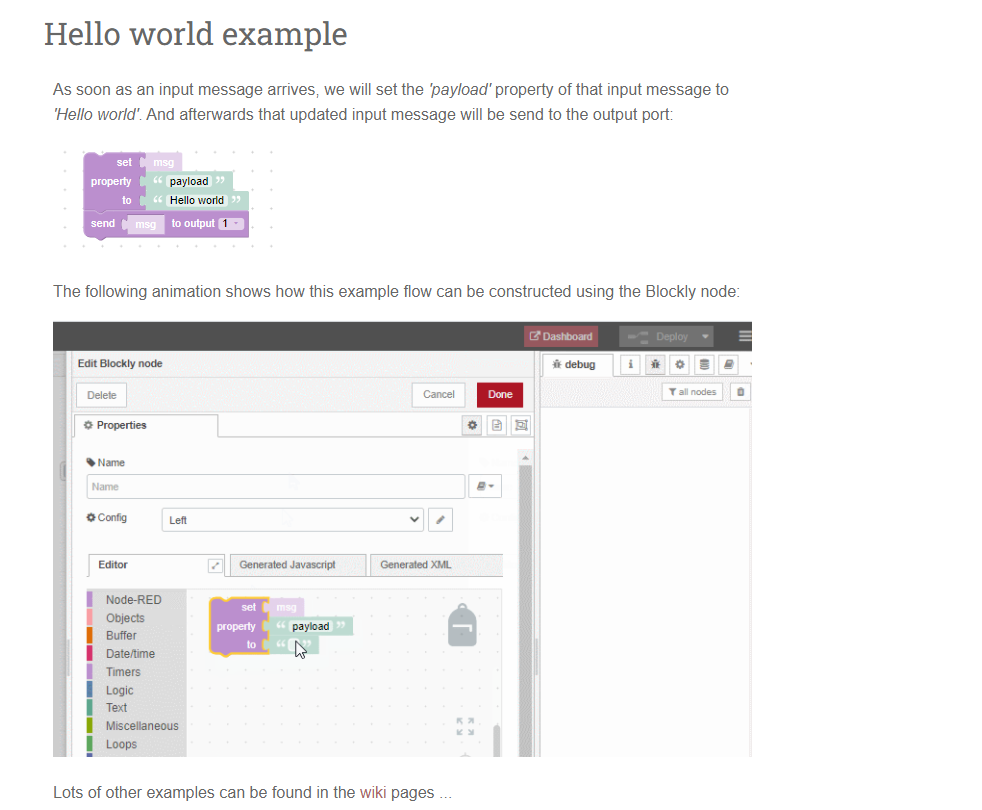The width and height of the screenshot is (982, 810).
Task: Open the context data database icon
Action: tap(704, 365)
